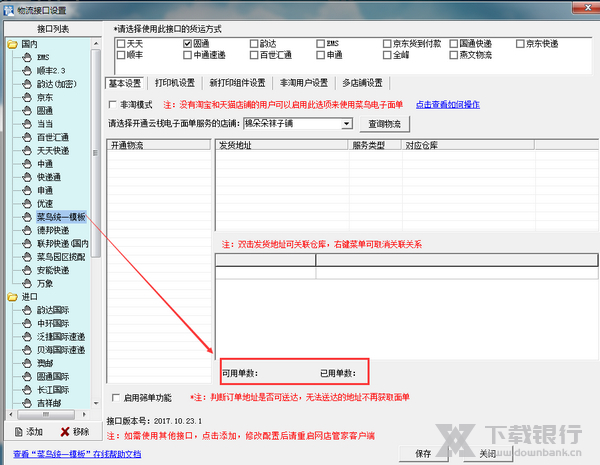Tick the 天天 shipping method checkbox

click(121, 44)
